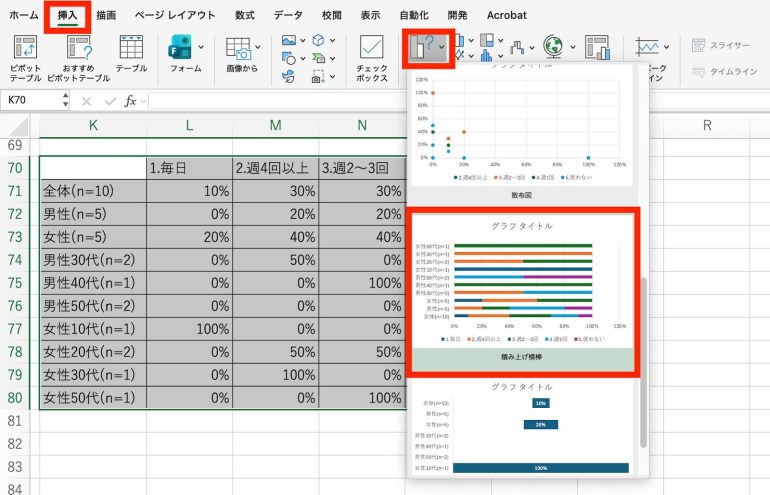
Task: Click the Recommended Charts icon
Action: tap(423, 47)
